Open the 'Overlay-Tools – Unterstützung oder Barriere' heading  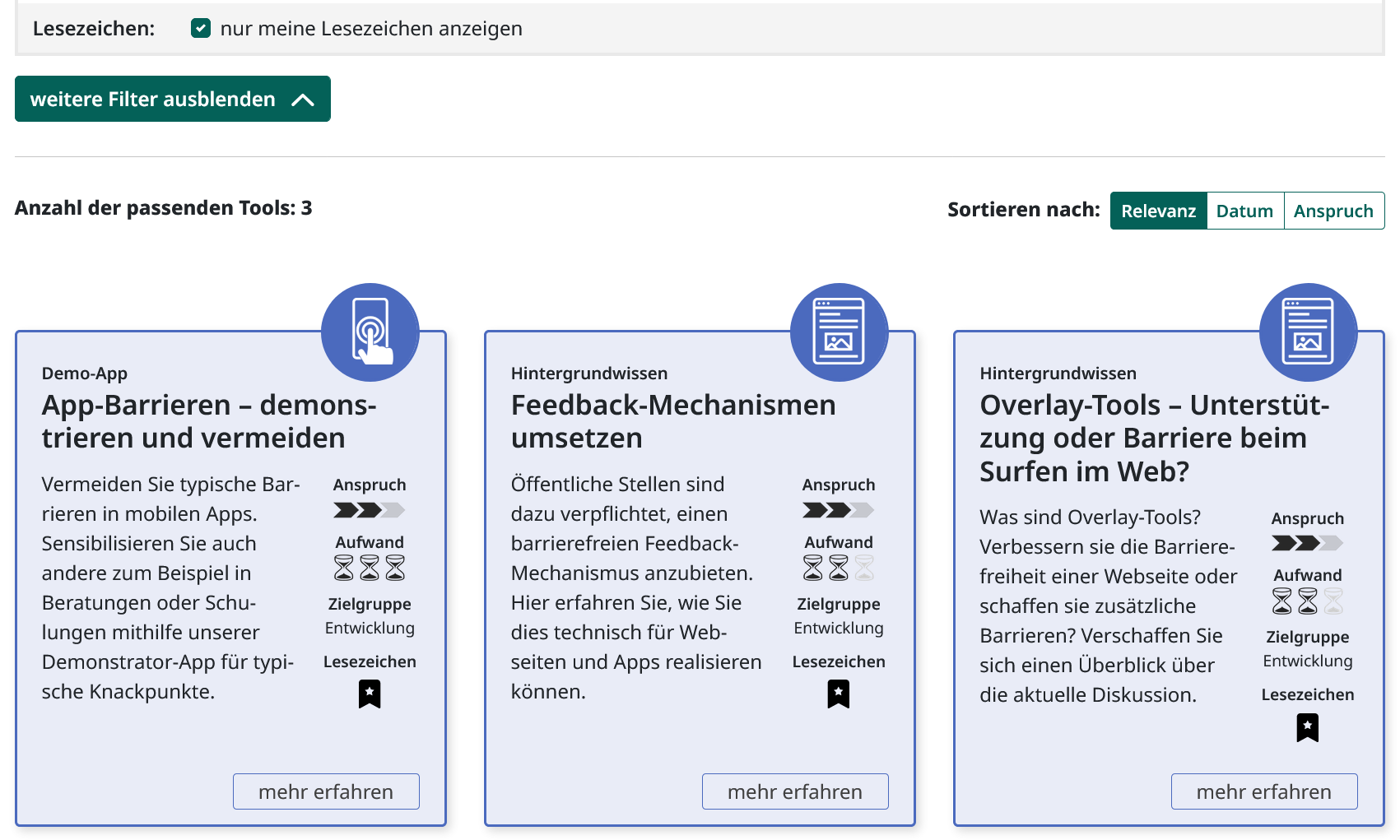(x=1155, y=438)
